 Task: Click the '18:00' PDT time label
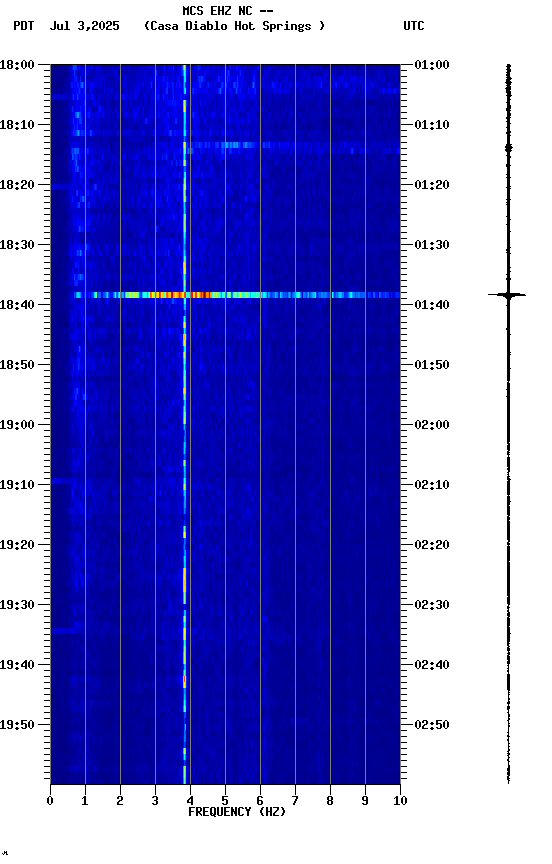17,65
